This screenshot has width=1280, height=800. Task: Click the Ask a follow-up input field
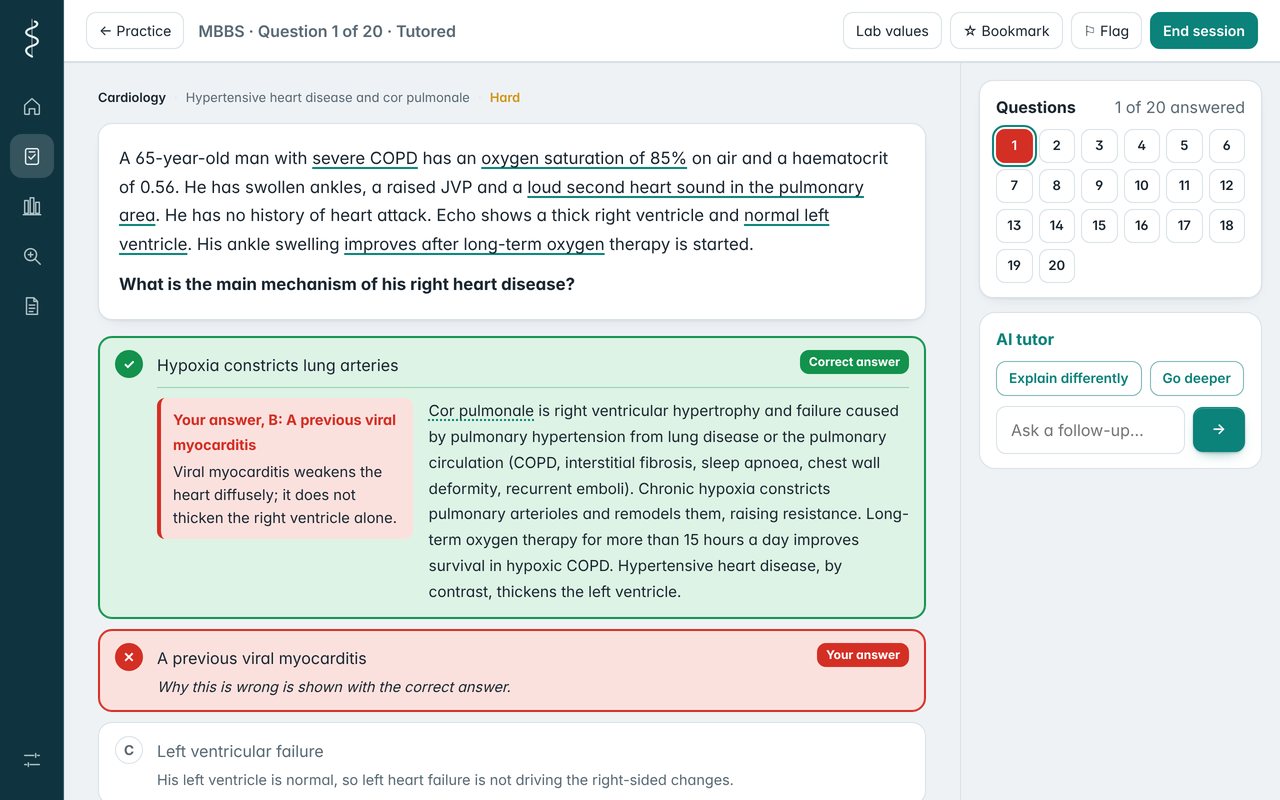[x=1090, y=430]
